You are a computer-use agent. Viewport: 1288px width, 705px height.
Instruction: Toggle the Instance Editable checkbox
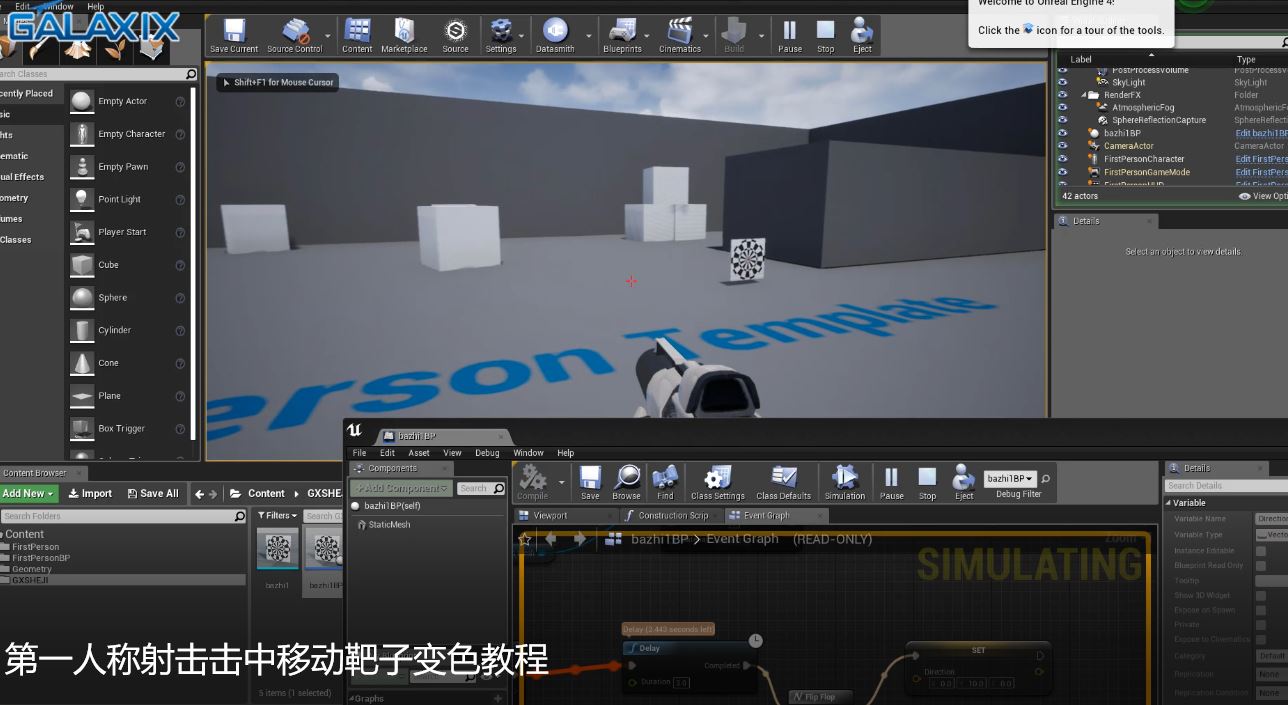pos(1260,551)
